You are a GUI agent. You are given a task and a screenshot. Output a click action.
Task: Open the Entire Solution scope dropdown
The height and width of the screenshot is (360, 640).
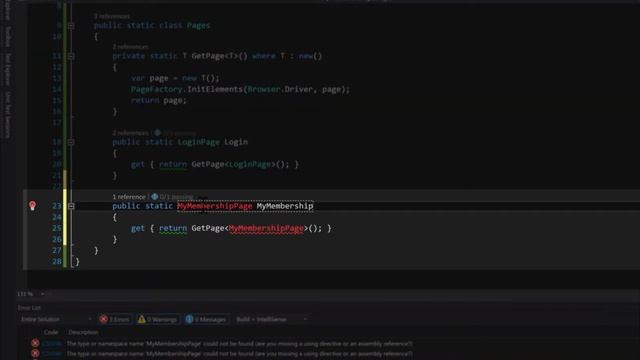coord(56,319)
